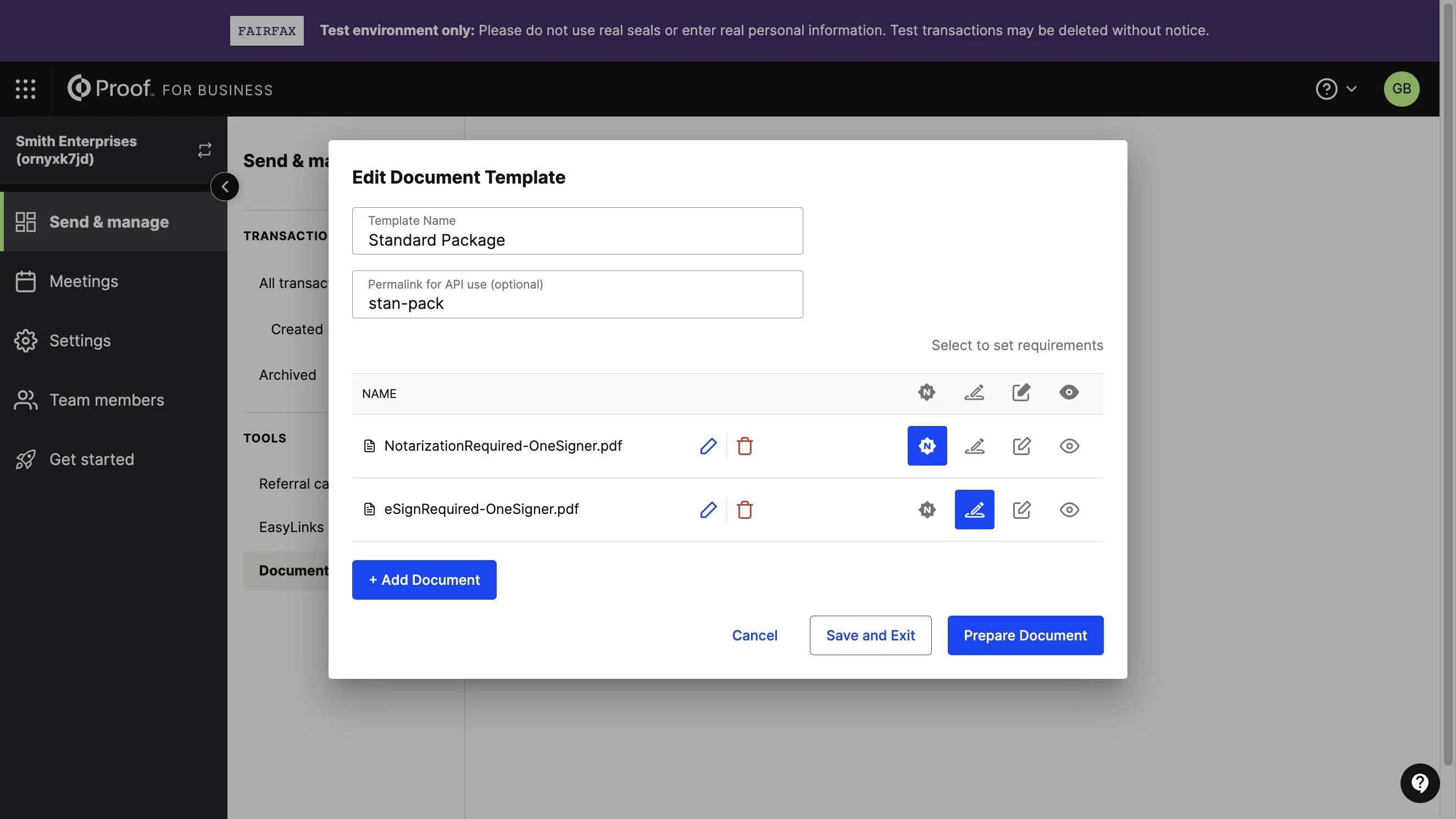Toggle view-only eye for NotarizationRequired-OneSigner.pdf
Screen dimensions: 1456x819
[1069, 446]
